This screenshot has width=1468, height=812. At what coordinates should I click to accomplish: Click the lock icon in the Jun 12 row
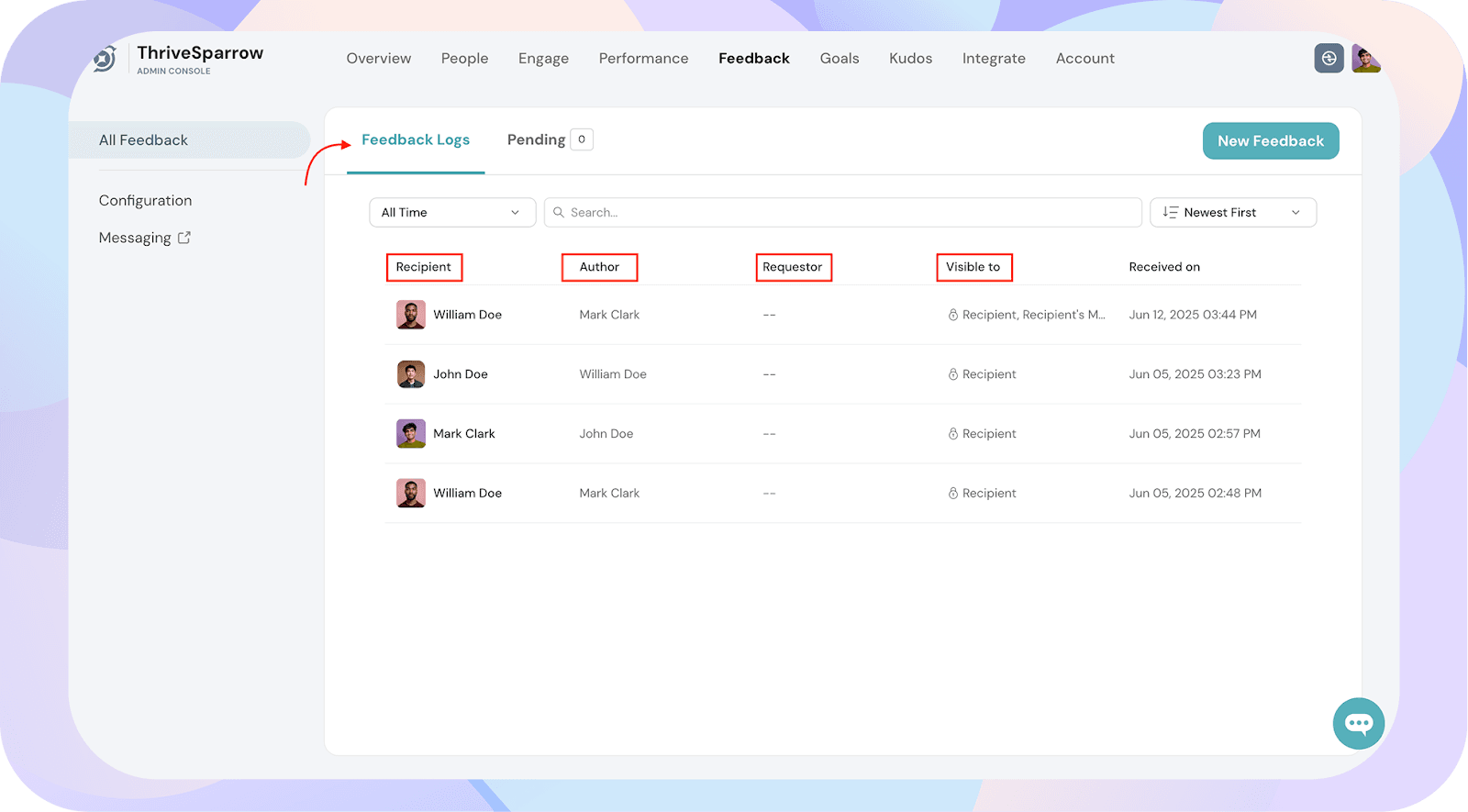[953, 315]
